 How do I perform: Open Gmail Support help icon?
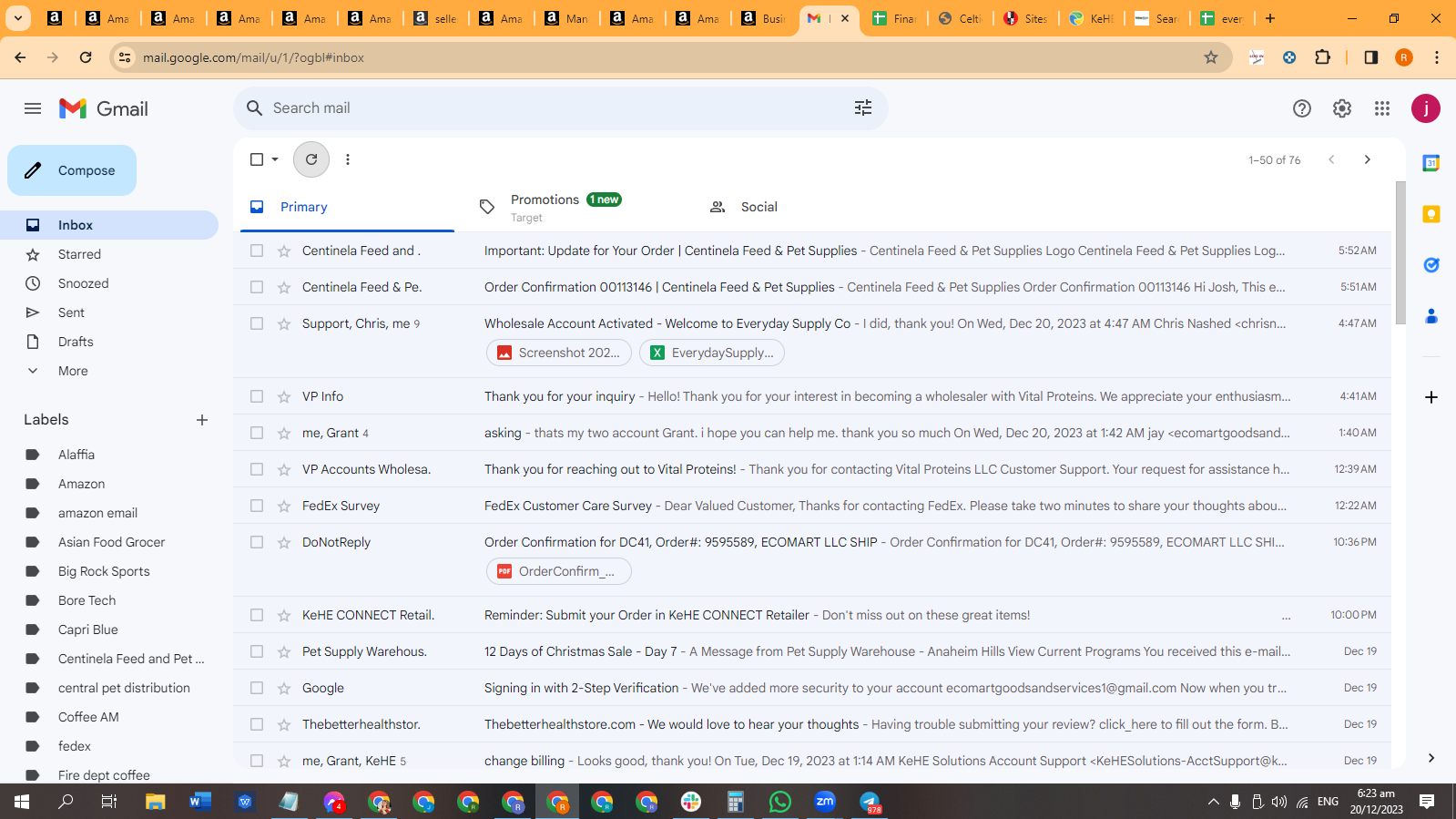[x=1302, y=108]
